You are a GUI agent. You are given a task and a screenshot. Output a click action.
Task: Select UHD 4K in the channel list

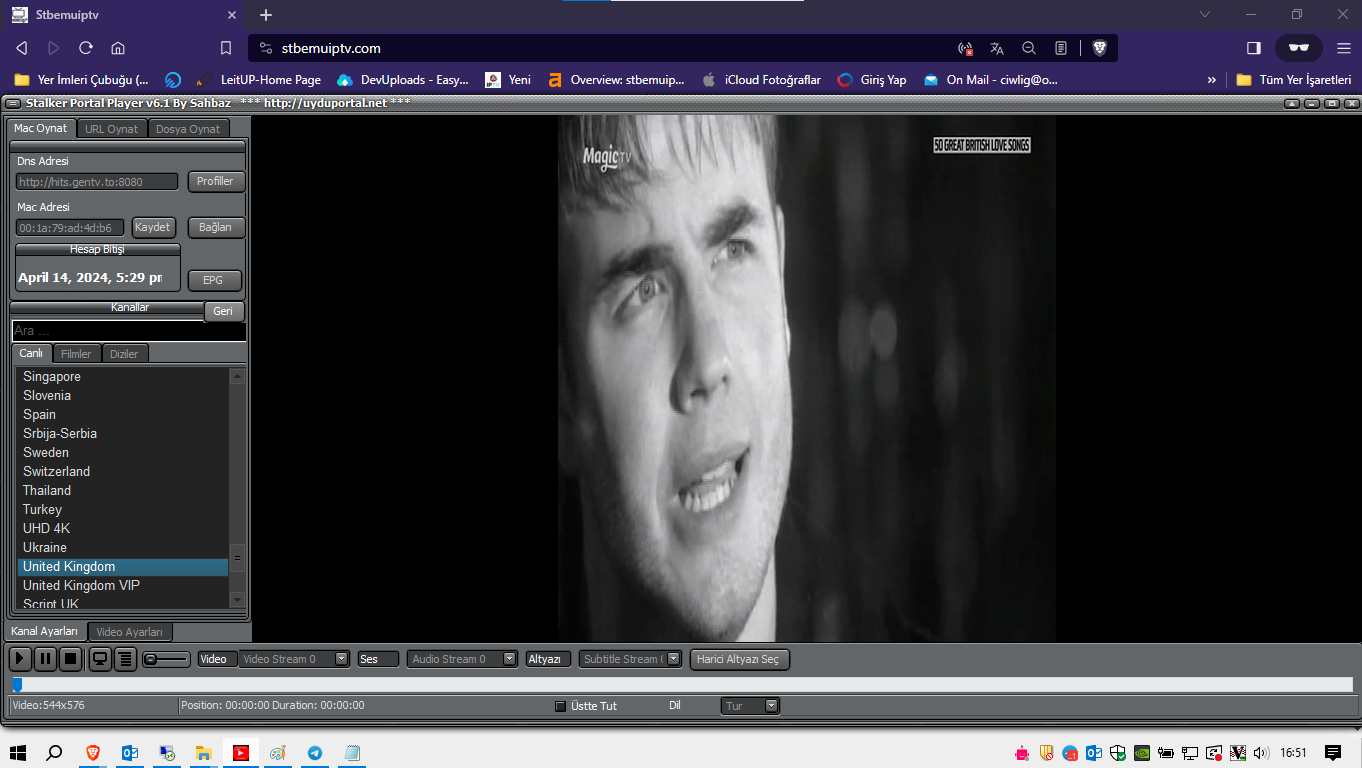(x=123, y=529)
